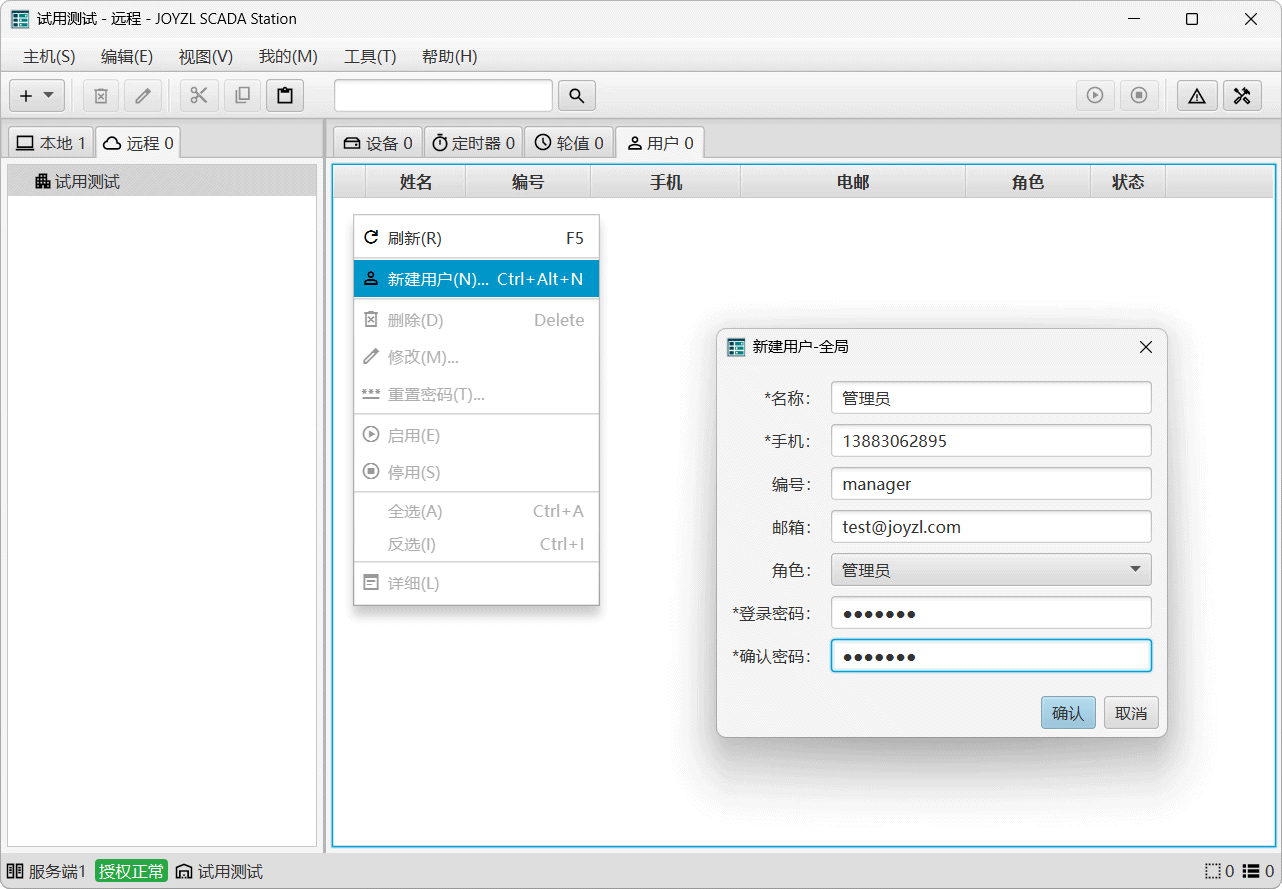Open the 我的(M) menu
This screenshot has height=889, width=1282.
coord(288,57)
